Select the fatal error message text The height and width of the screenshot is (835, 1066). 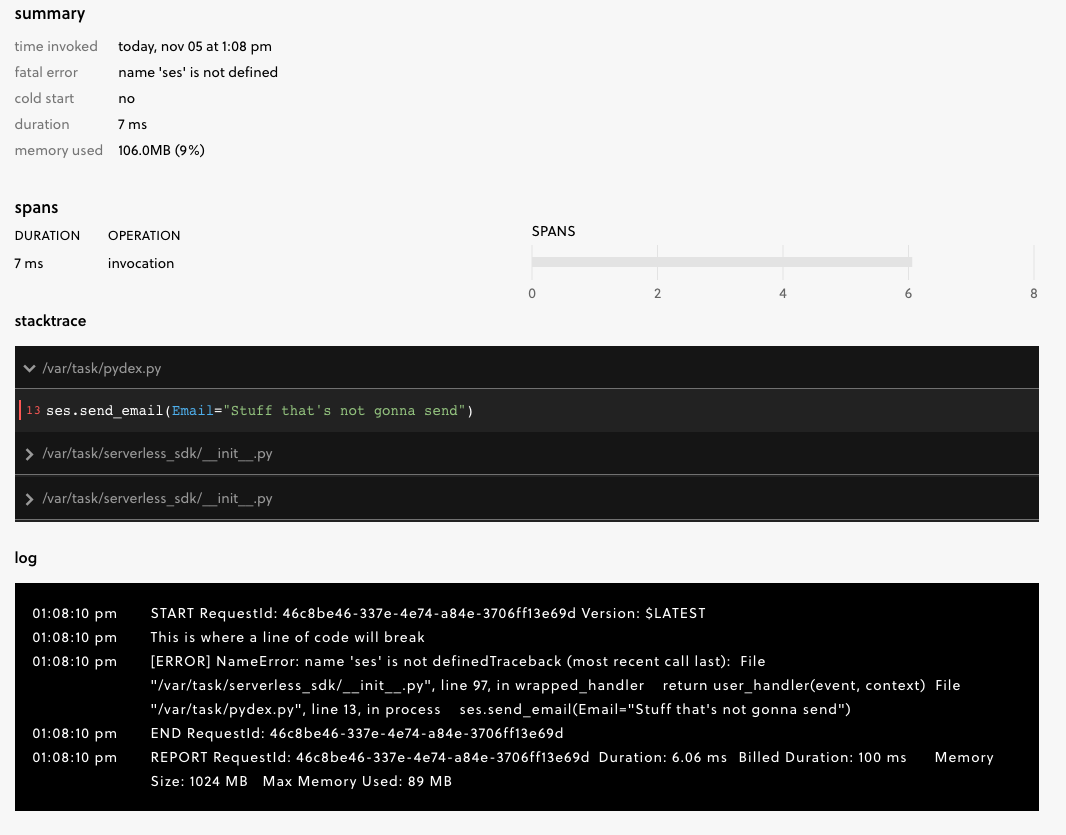pos(198,72)
